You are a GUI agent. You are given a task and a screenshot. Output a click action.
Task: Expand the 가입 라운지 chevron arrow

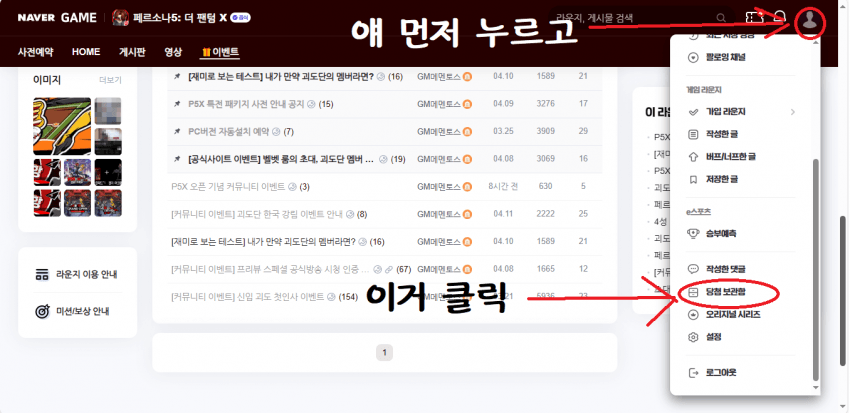click(x=793, y=112)
